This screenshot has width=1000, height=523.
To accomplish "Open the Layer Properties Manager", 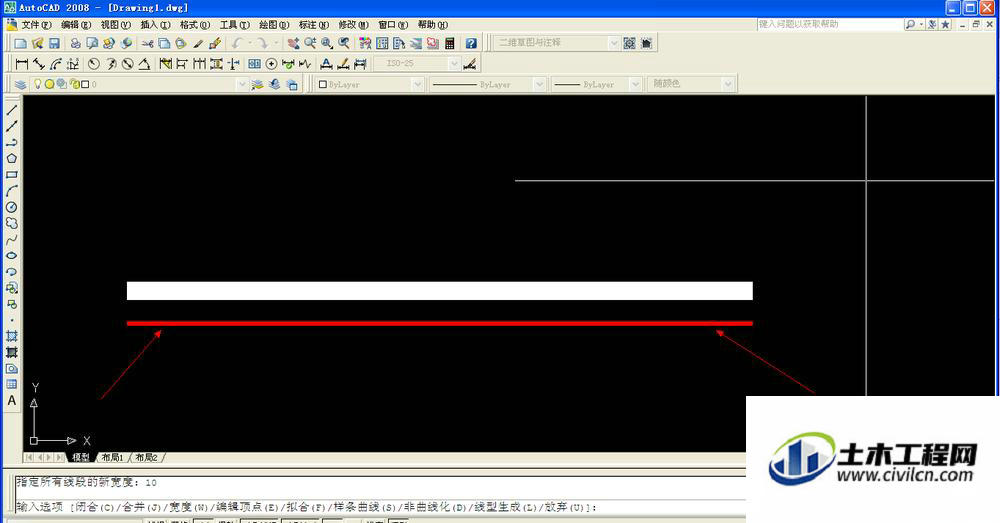I will [20, 84].
